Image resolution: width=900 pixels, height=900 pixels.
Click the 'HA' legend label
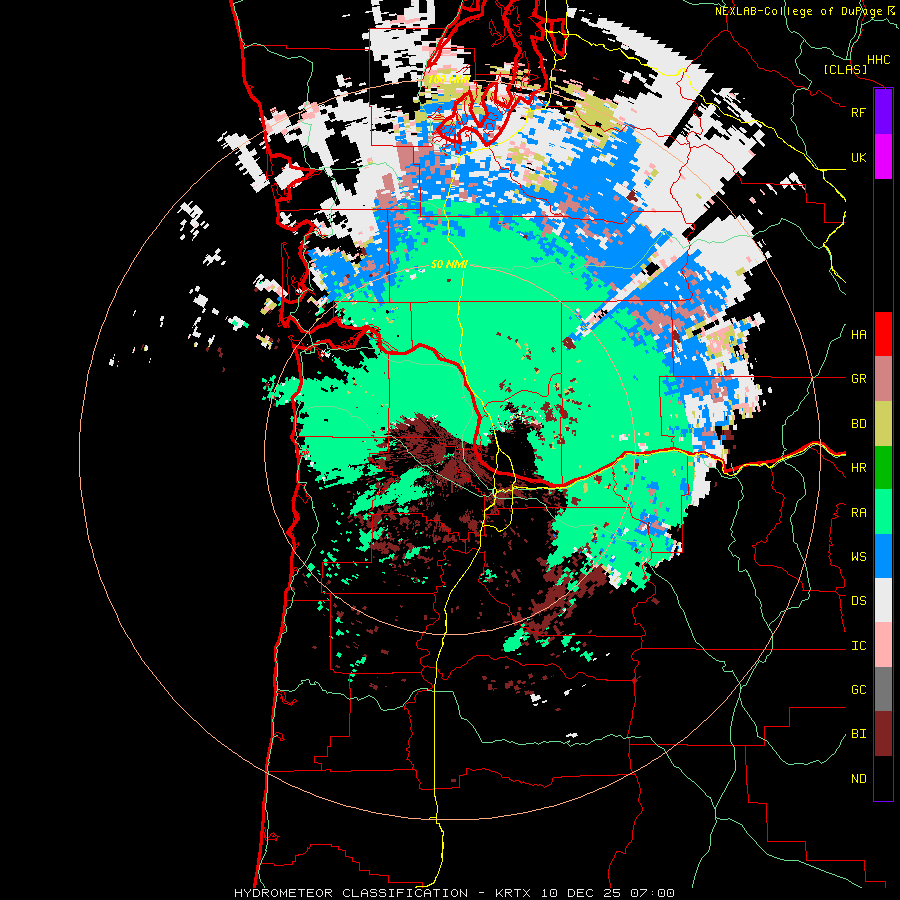pyautogui.click(x=858, y=335)
